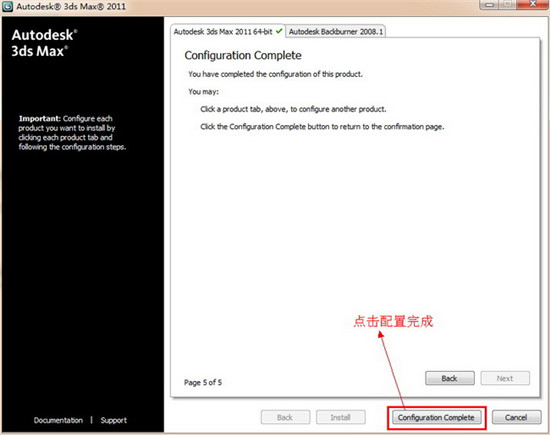
Task: Click the Configuration Complete heading text
Action: pos(243,55)
